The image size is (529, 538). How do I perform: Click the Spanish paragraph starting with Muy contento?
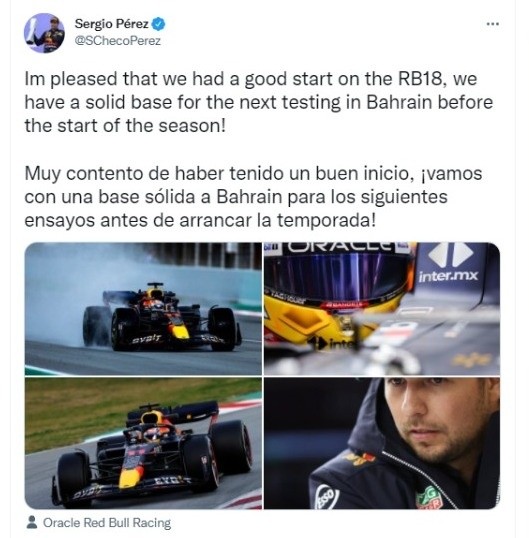point(253,197)
